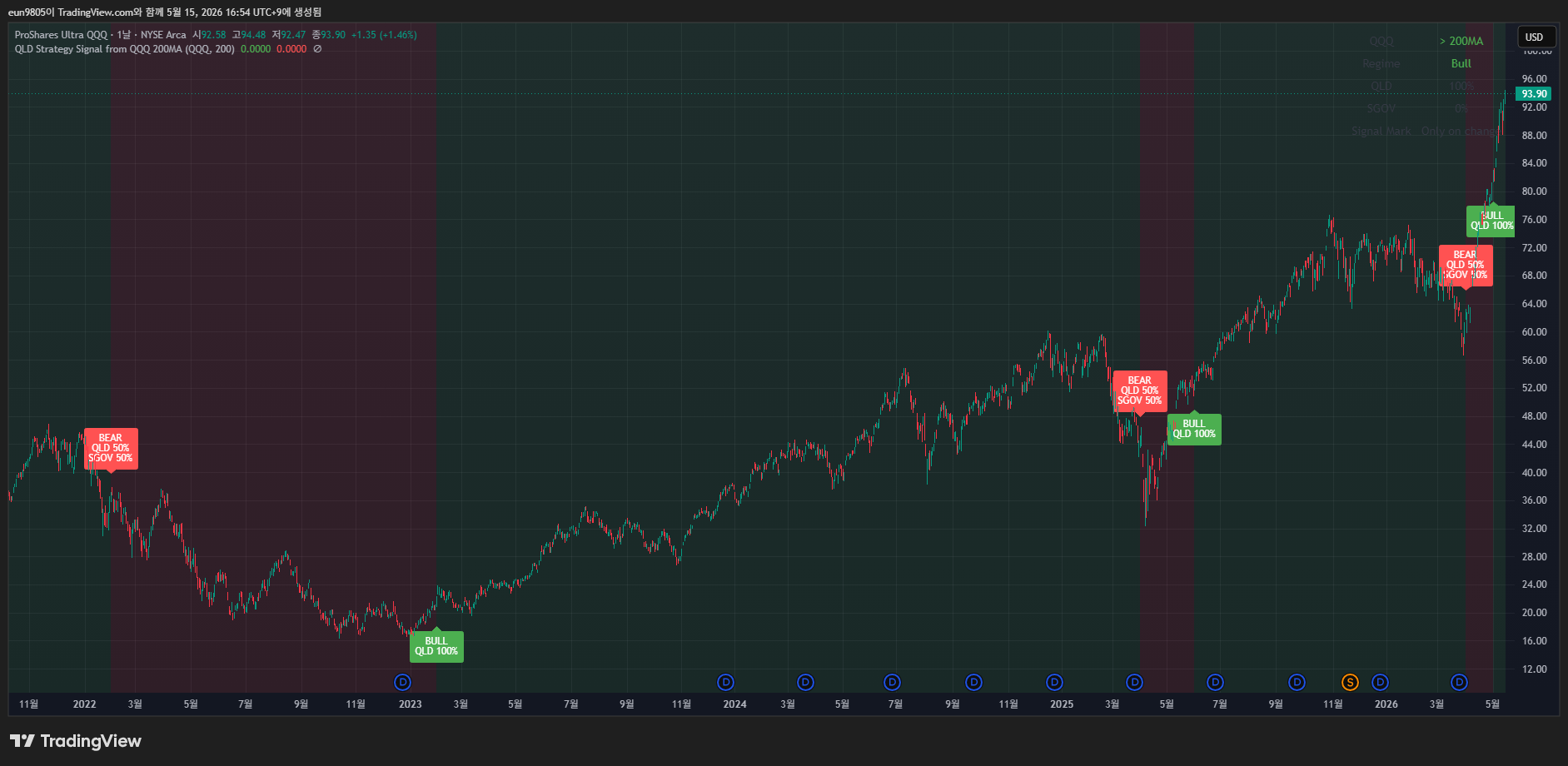Click the 2026 label on the time axis

tap(1386, 704)
